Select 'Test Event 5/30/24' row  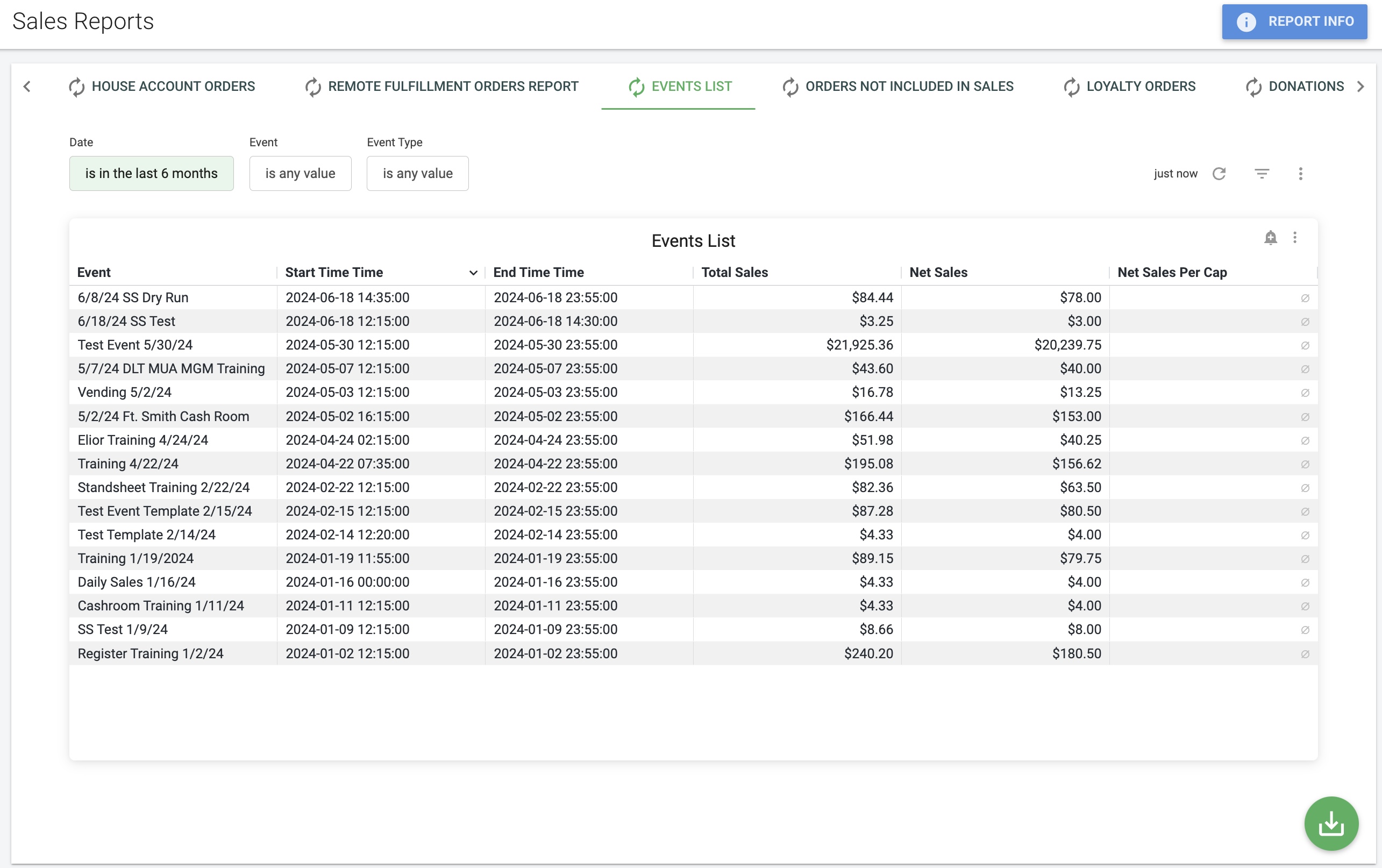point(173,345)
